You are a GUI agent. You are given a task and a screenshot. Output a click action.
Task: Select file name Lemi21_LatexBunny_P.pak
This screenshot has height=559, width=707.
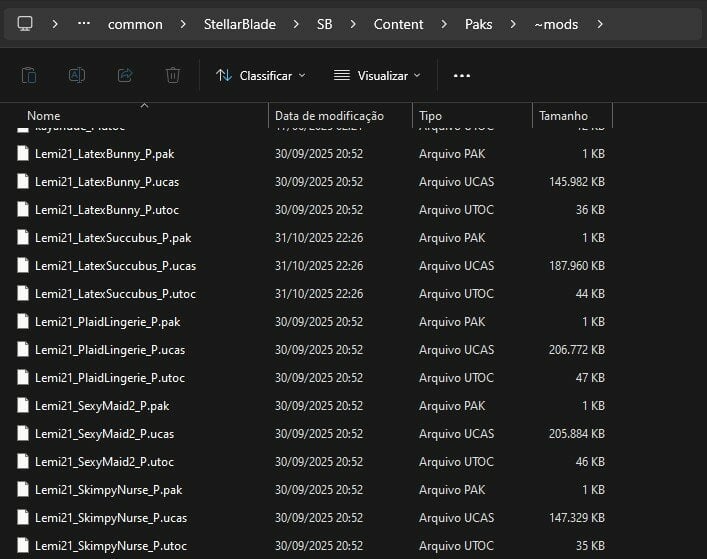coord(105,154)
